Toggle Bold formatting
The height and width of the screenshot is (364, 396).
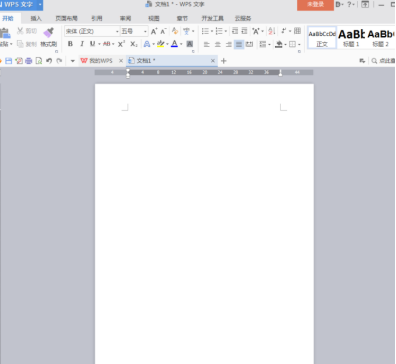70,44
